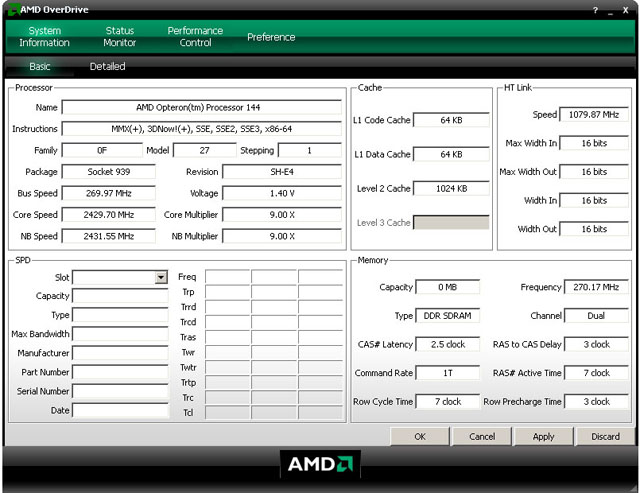
Task: Click the Family field showing 0F
Action: (x=102, y=150)
